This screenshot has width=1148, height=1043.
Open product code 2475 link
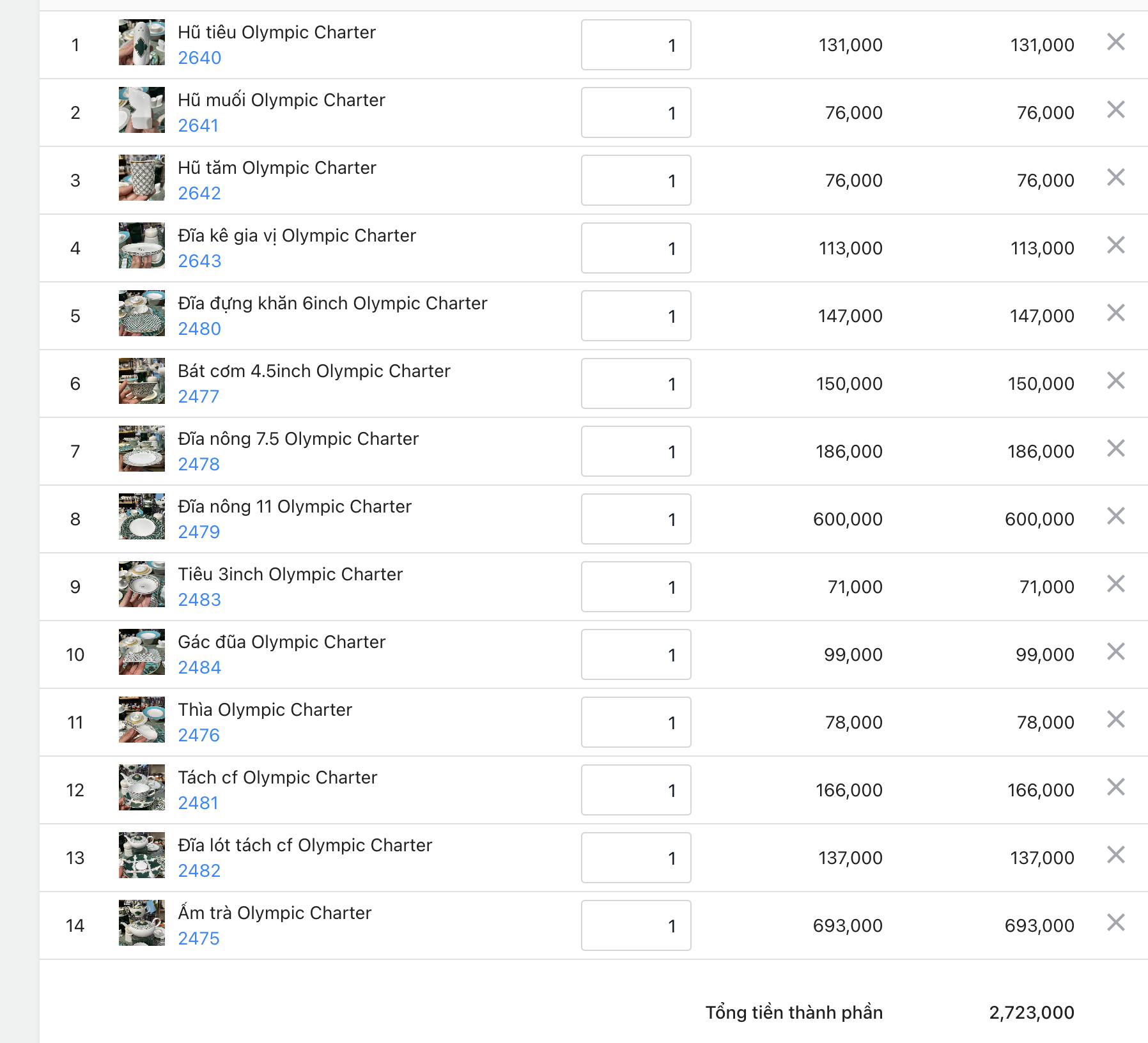(199, 939)
